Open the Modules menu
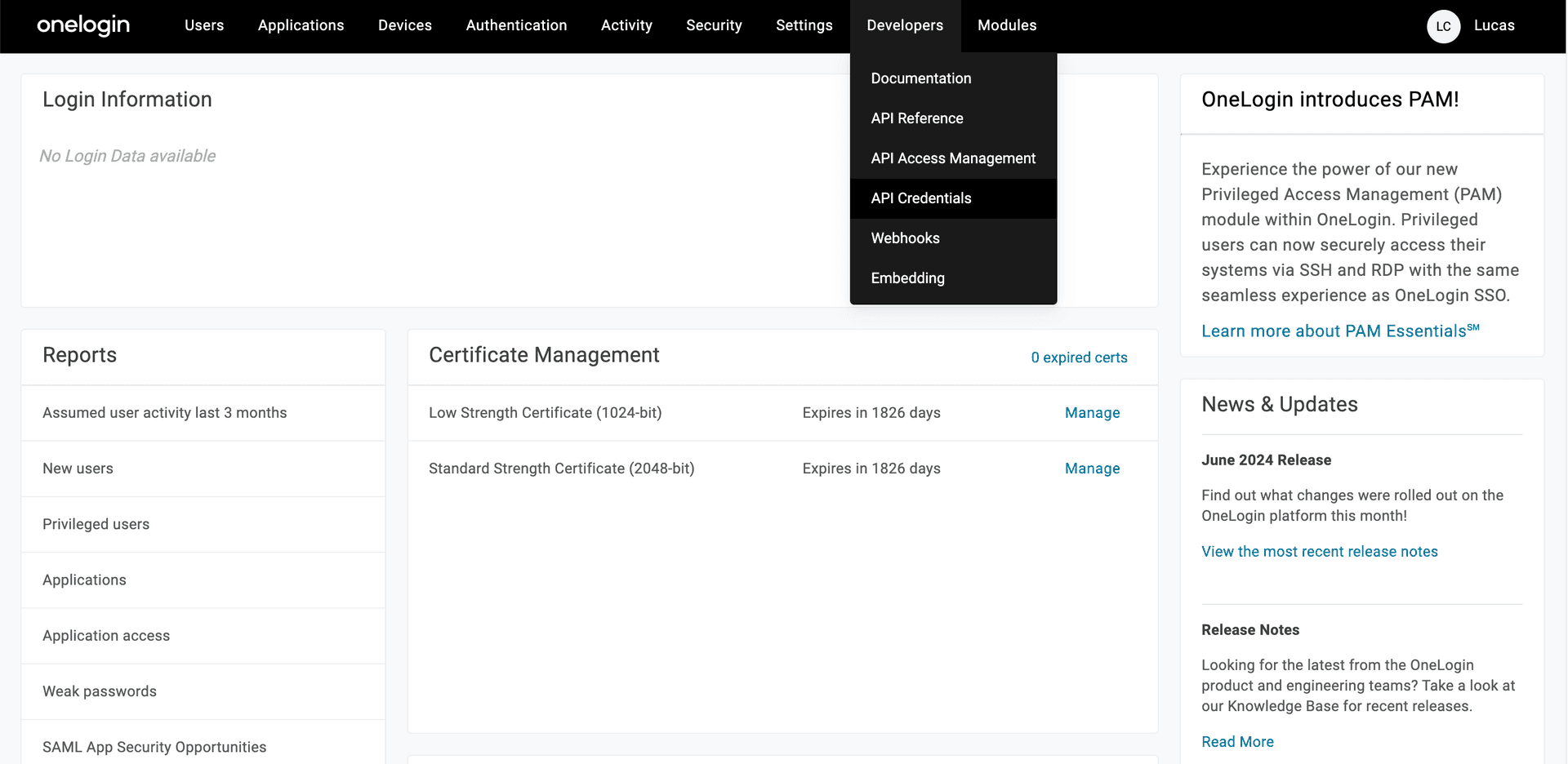Screen dimensions: 1568x764 click(1006, 25)
